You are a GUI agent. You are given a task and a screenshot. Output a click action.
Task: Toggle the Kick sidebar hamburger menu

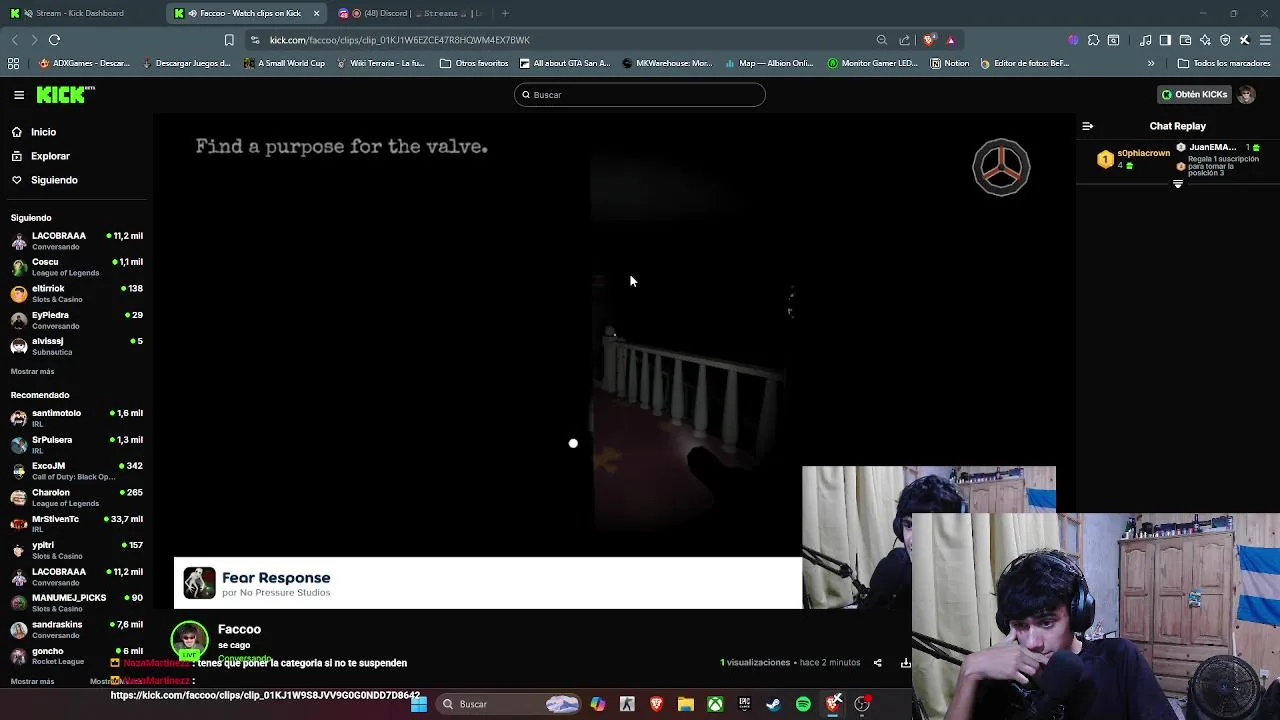[x=19, y=95]
